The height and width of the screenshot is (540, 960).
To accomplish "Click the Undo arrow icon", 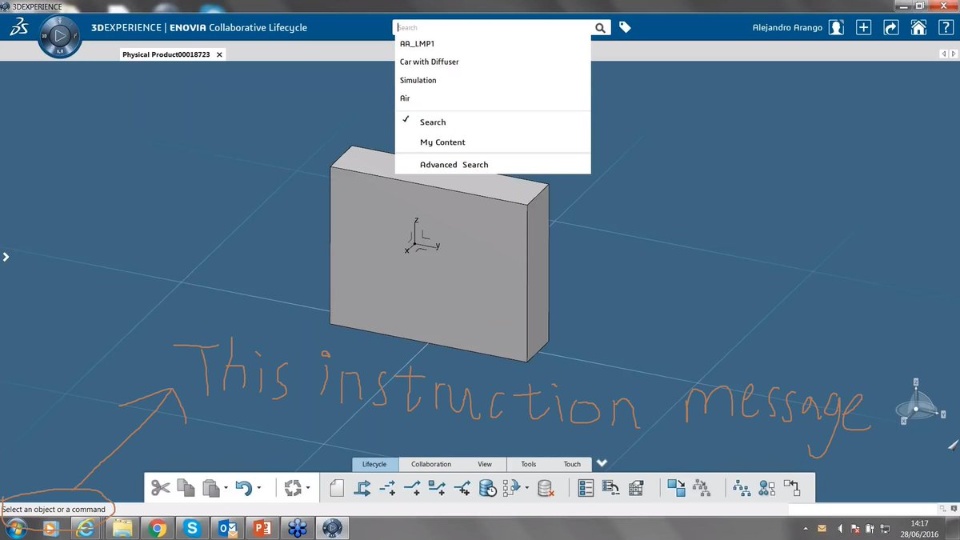I will [x=244, y=487].
